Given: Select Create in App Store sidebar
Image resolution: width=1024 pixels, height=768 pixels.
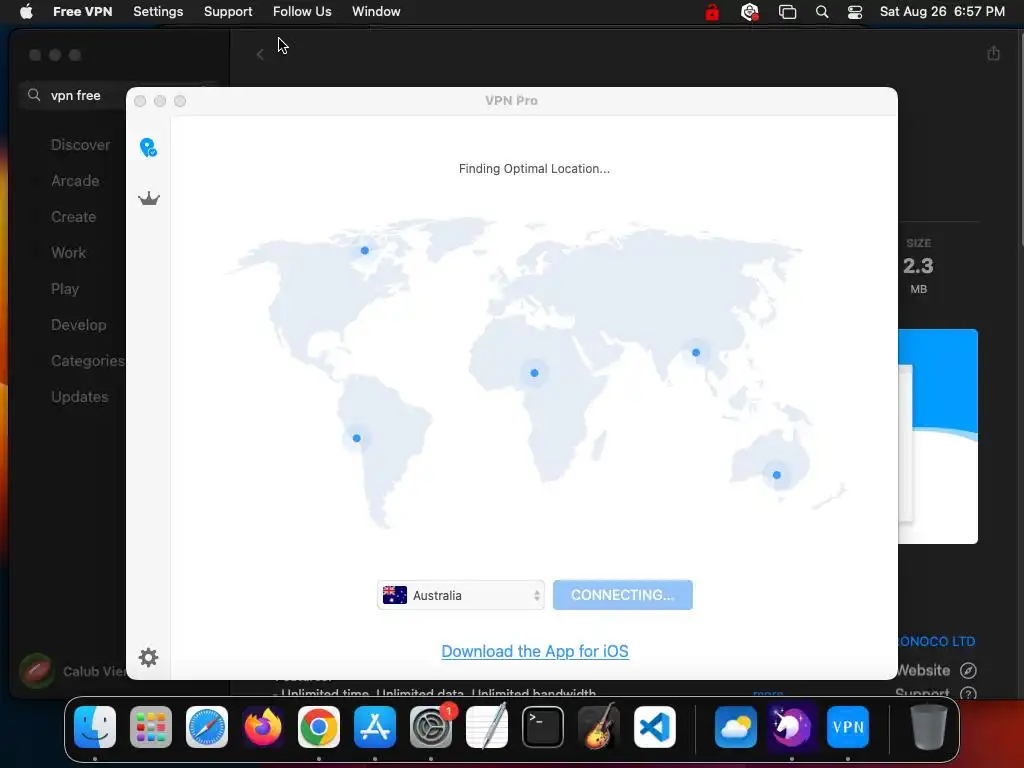Looking at the screenshot, I should (x=73, y=217).
